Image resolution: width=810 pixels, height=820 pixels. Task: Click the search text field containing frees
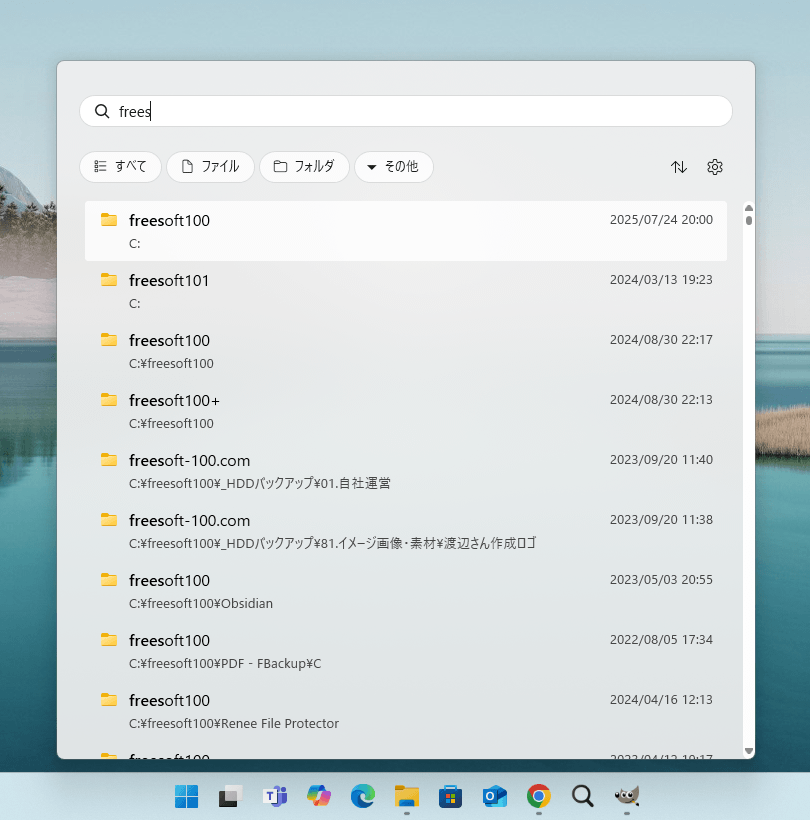pyautogui.click(x=406, y=111)
